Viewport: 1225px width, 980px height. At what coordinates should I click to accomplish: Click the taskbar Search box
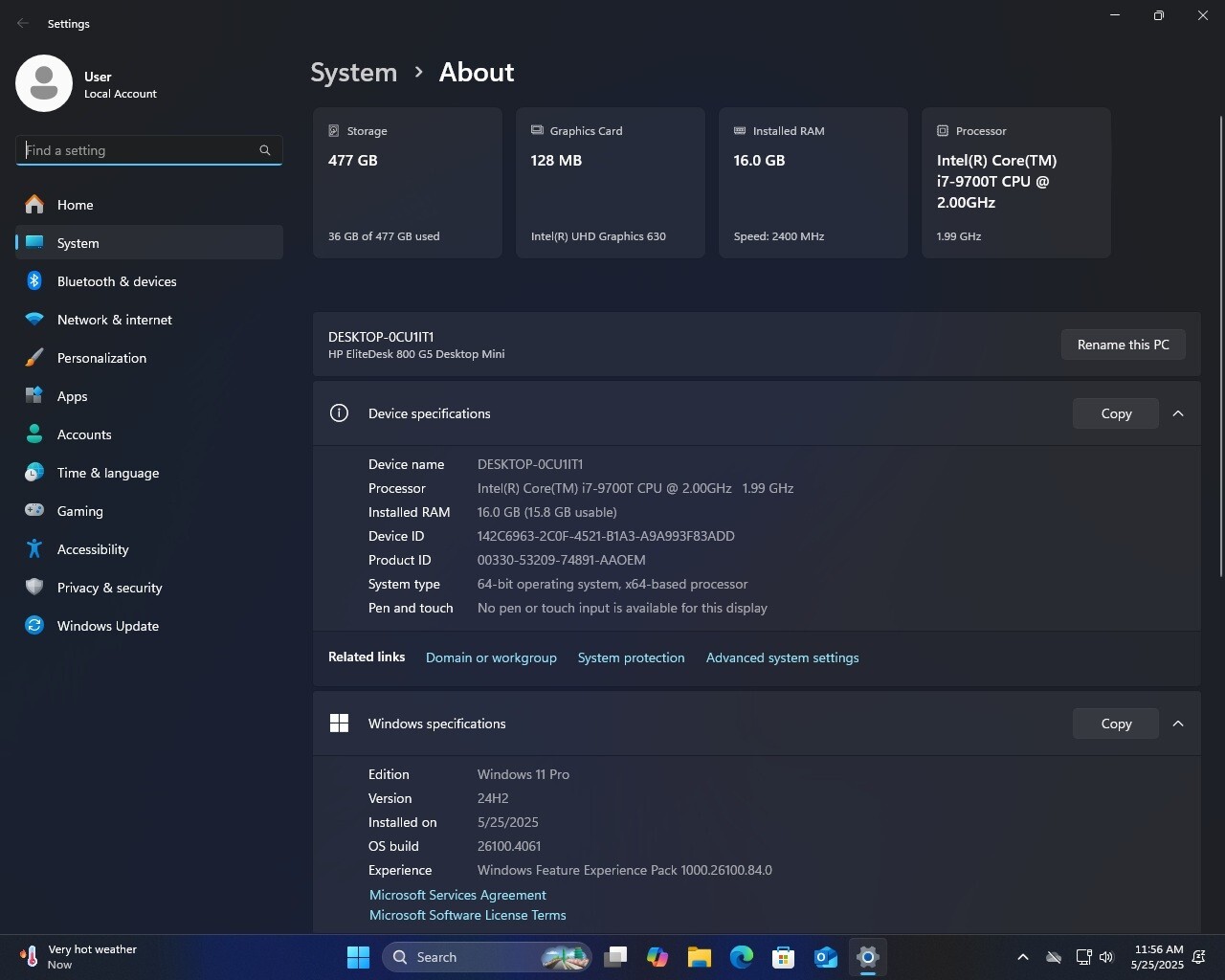tap(487, 957)
